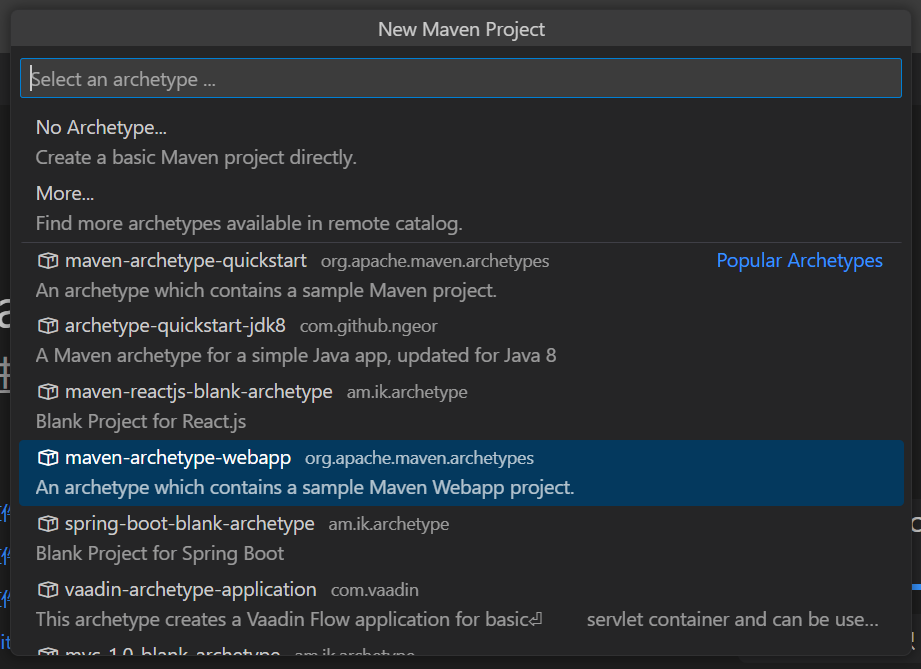The height and width of the screenshot is (669, 921).
Task: Click the spring-boot-blank-archetype package icon
Action: pyautogui.click(x=47, y=524)
